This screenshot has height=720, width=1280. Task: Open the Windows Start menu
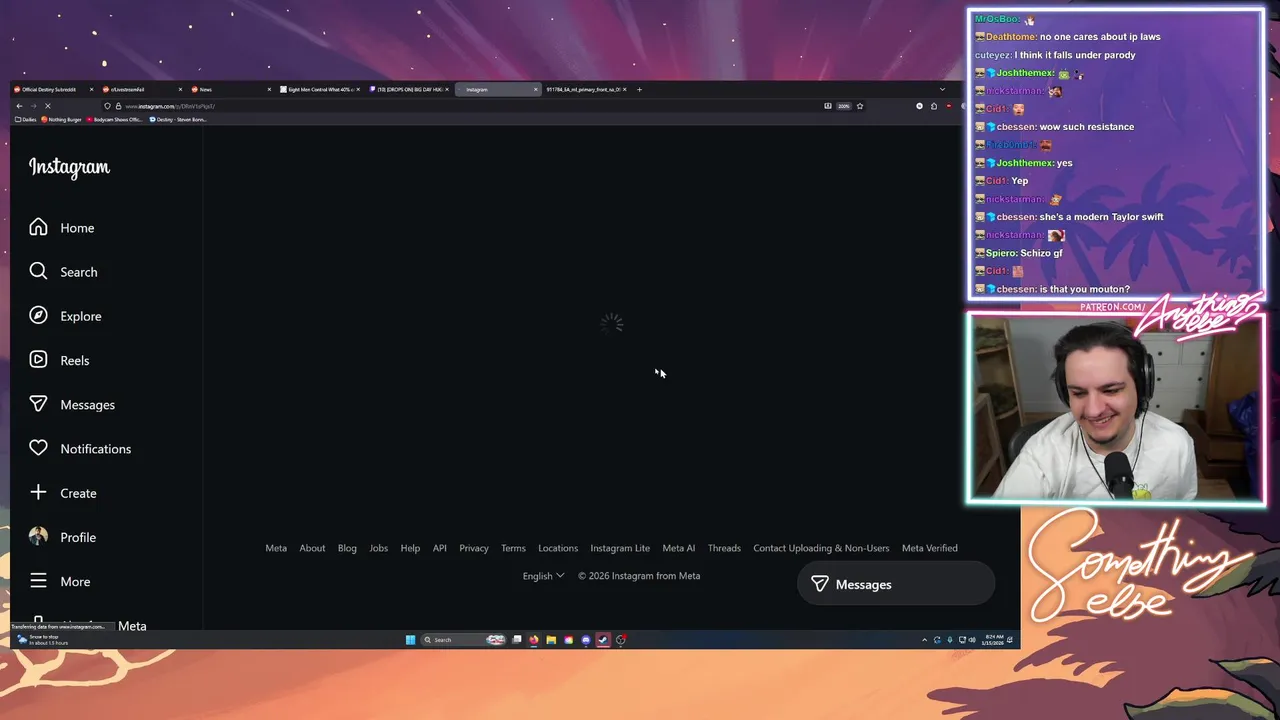(x=410, y=640)
